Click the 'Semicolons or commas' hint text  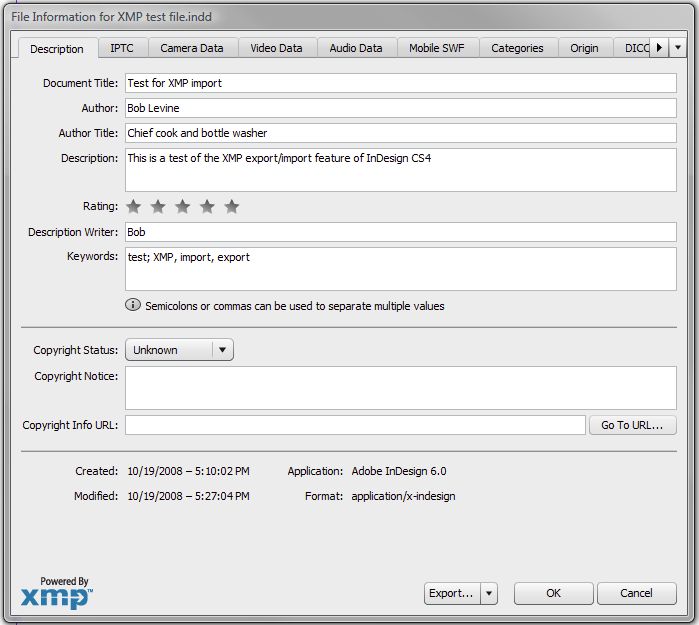pyautogui.click(x=295, y=306)
